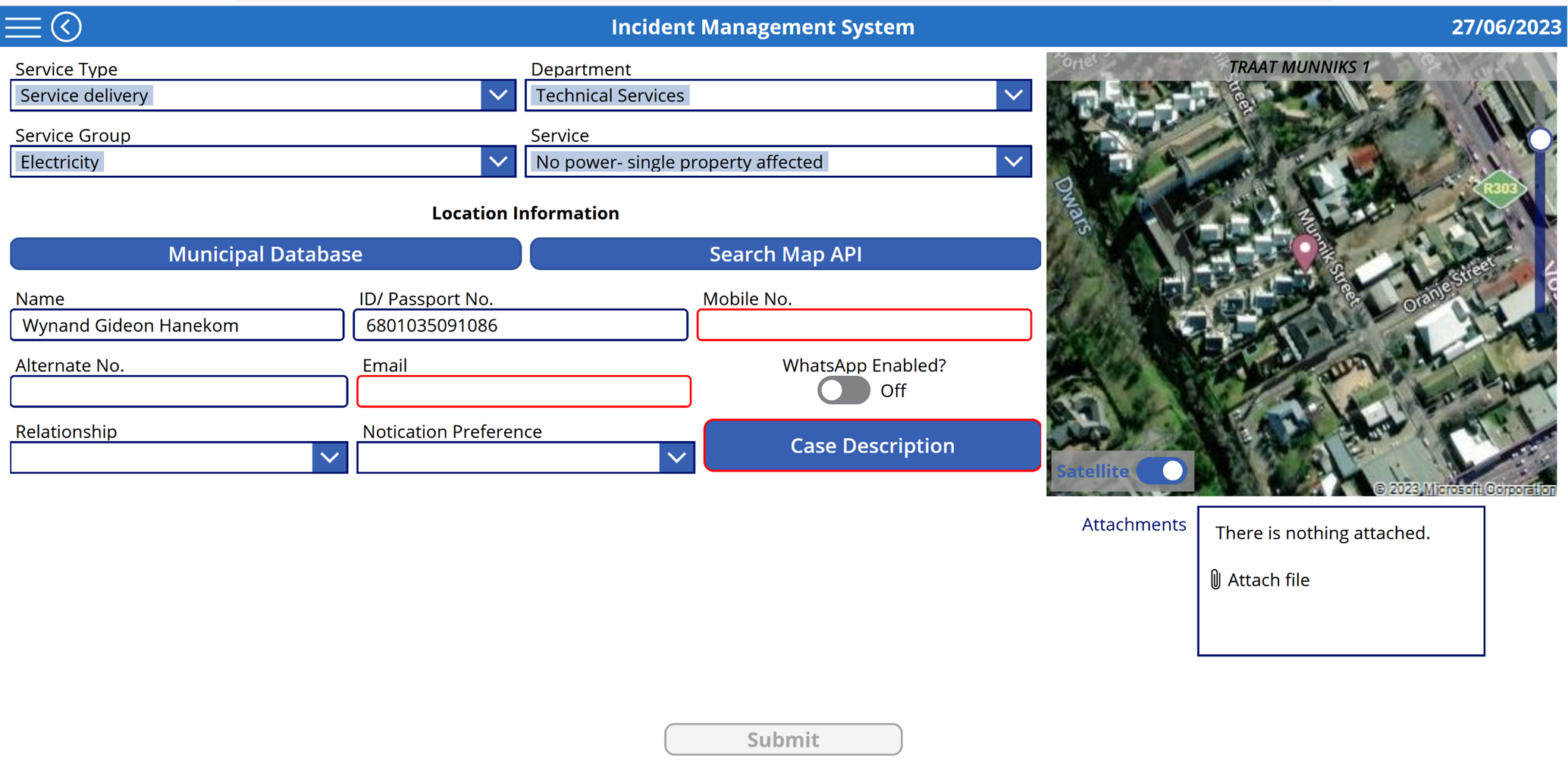Click the back arrow icon

67,27
